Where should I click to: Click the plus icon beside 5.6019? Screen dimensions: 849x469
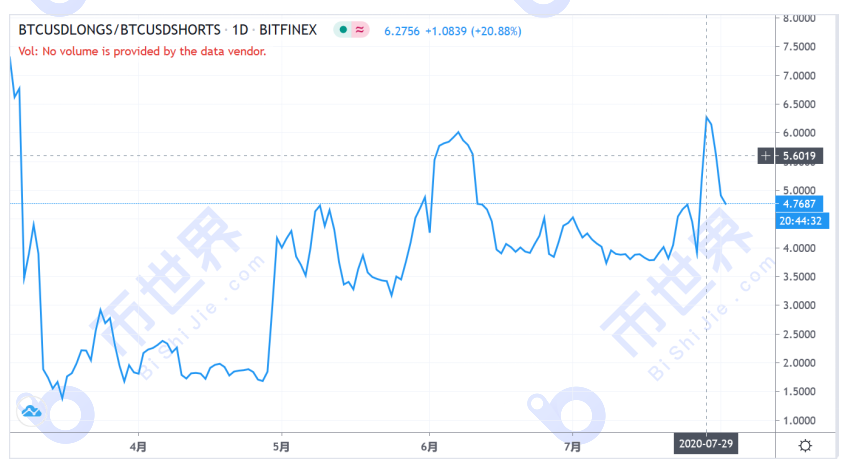click(766, 156)
